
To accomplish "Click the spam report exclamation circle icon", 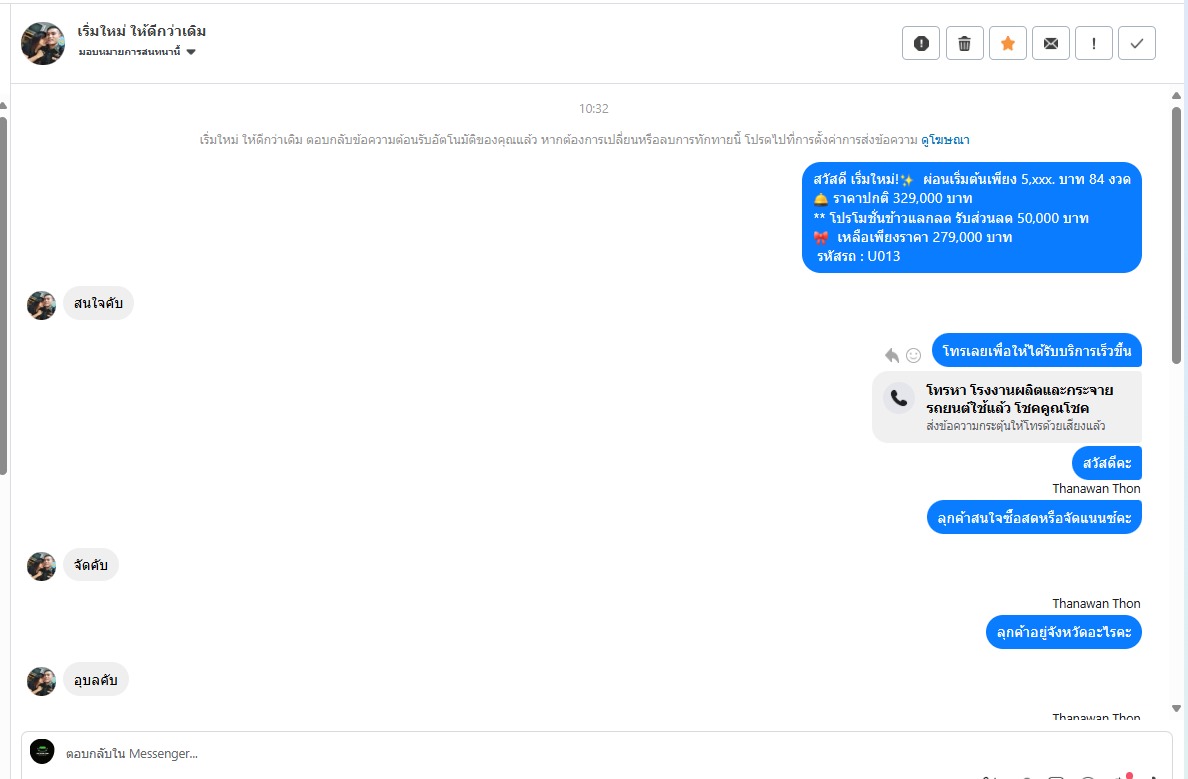I will [x=921, y=43].
